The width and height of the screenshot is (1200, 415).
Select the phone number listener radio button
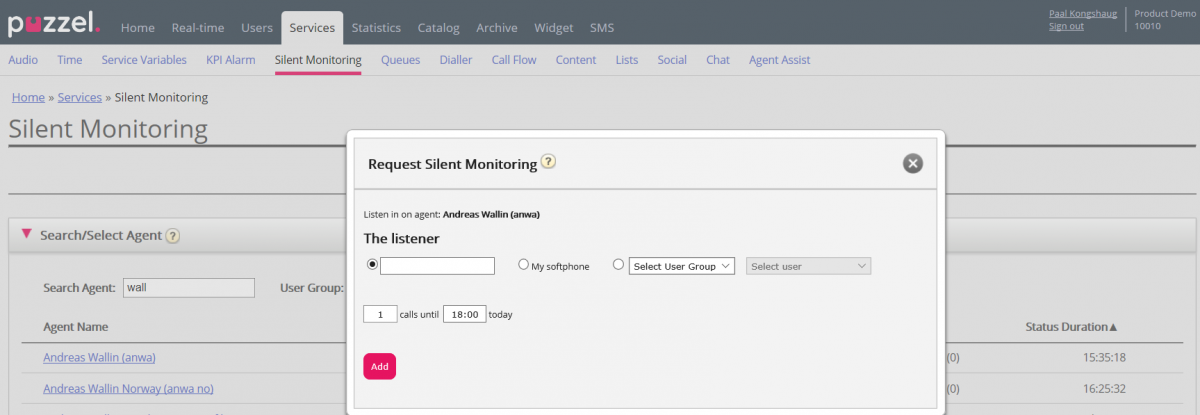373,265
